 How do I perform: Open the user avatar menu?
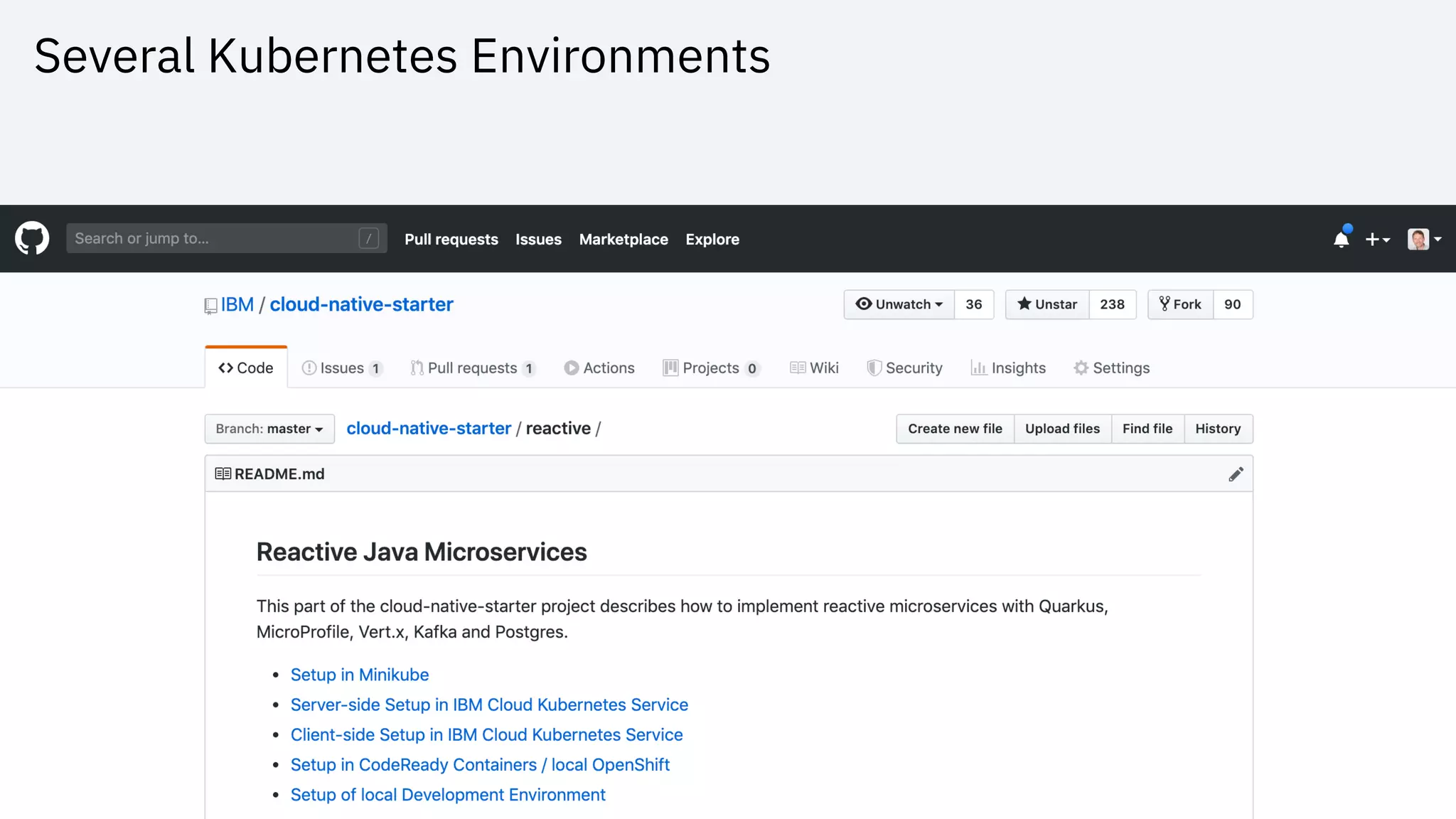click(x=1424, y=239)
